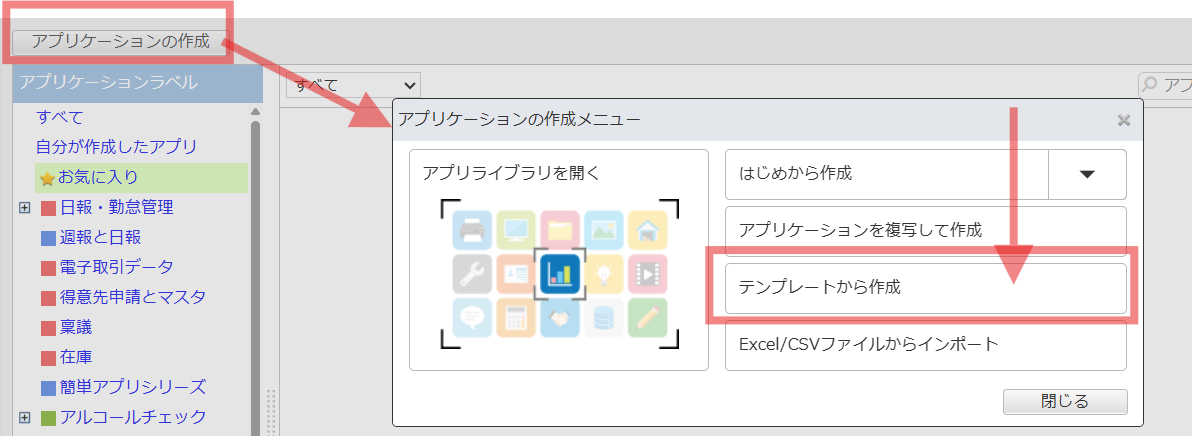The height and width of the screenshot is (436, 1192).
Task: Click the red color label beside 稟議
Action: point(48,328)
